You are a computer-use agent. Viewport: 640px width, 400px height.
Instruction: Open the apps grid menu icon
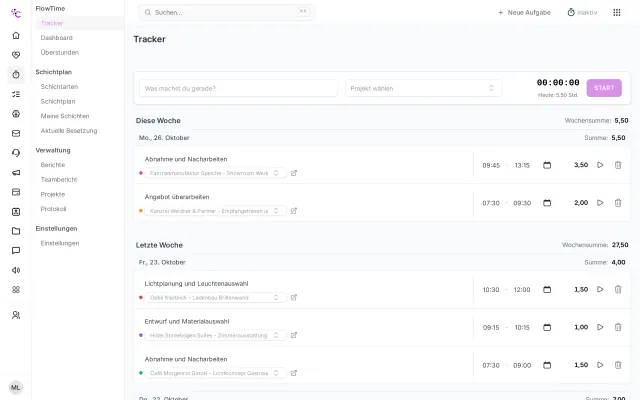click(617, 13)
